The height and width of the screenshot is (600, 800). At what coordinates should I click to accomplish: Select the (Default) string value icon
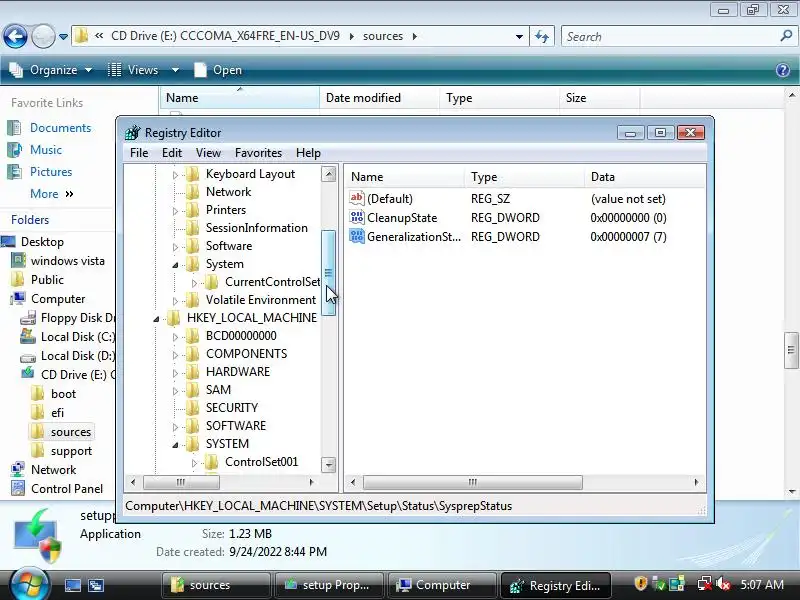pyautogui.click(x=357, y=198)
